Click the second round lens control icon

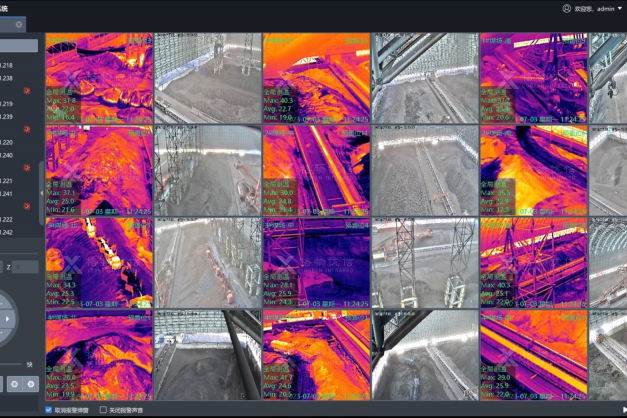point(31,383)
